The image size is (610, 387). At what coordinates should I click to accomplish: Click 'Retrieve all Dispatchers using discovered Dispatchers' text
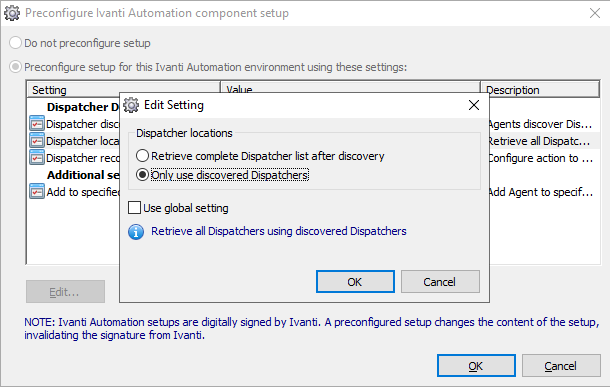coord(279,231)
